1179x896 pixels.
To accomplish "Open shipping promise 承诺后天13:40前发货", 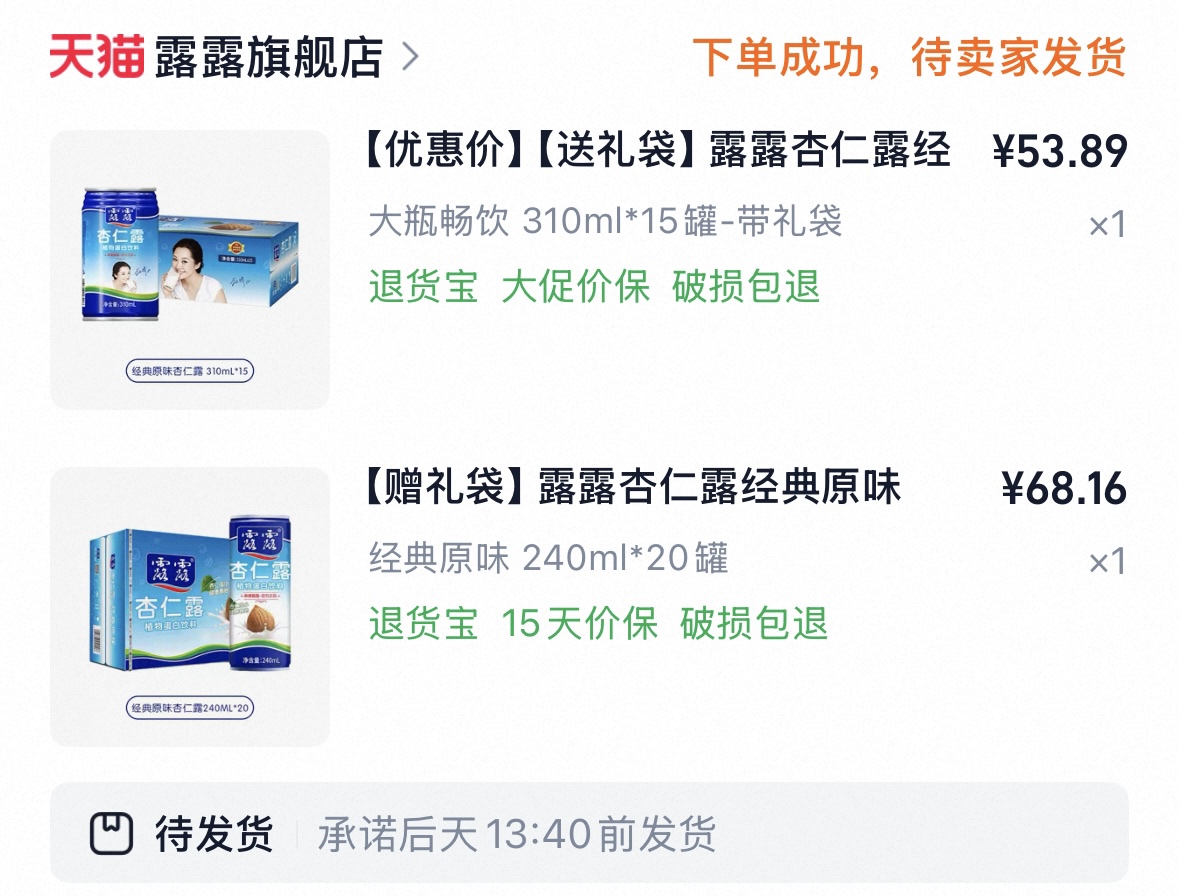I will pos(517,834).
